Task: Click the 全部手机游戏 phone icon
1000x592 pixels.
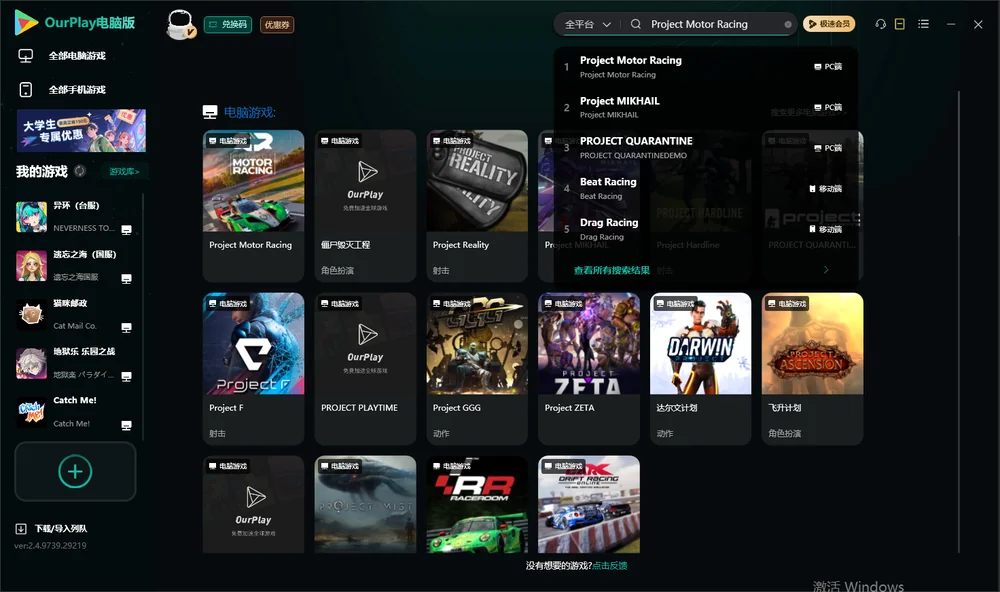Action: [x=26, y=90]
